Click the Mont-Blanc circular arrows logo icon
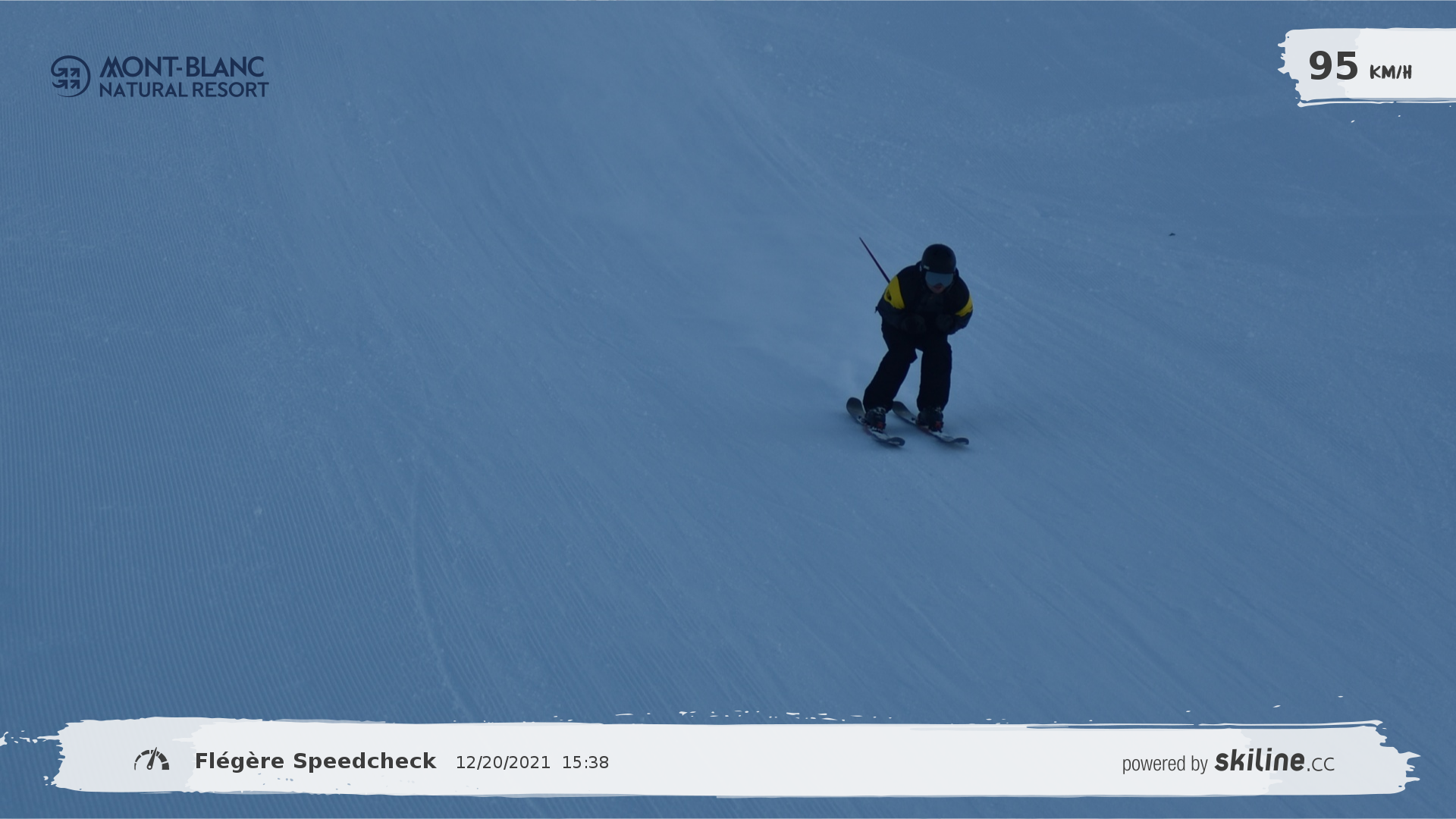1456x819 pixels. coord(71,77)
